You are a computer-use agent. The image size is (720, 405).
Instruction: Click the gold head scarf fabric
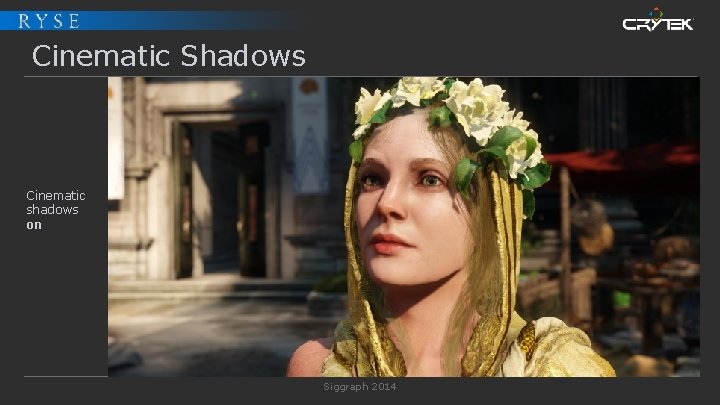(x=498, y=276)
